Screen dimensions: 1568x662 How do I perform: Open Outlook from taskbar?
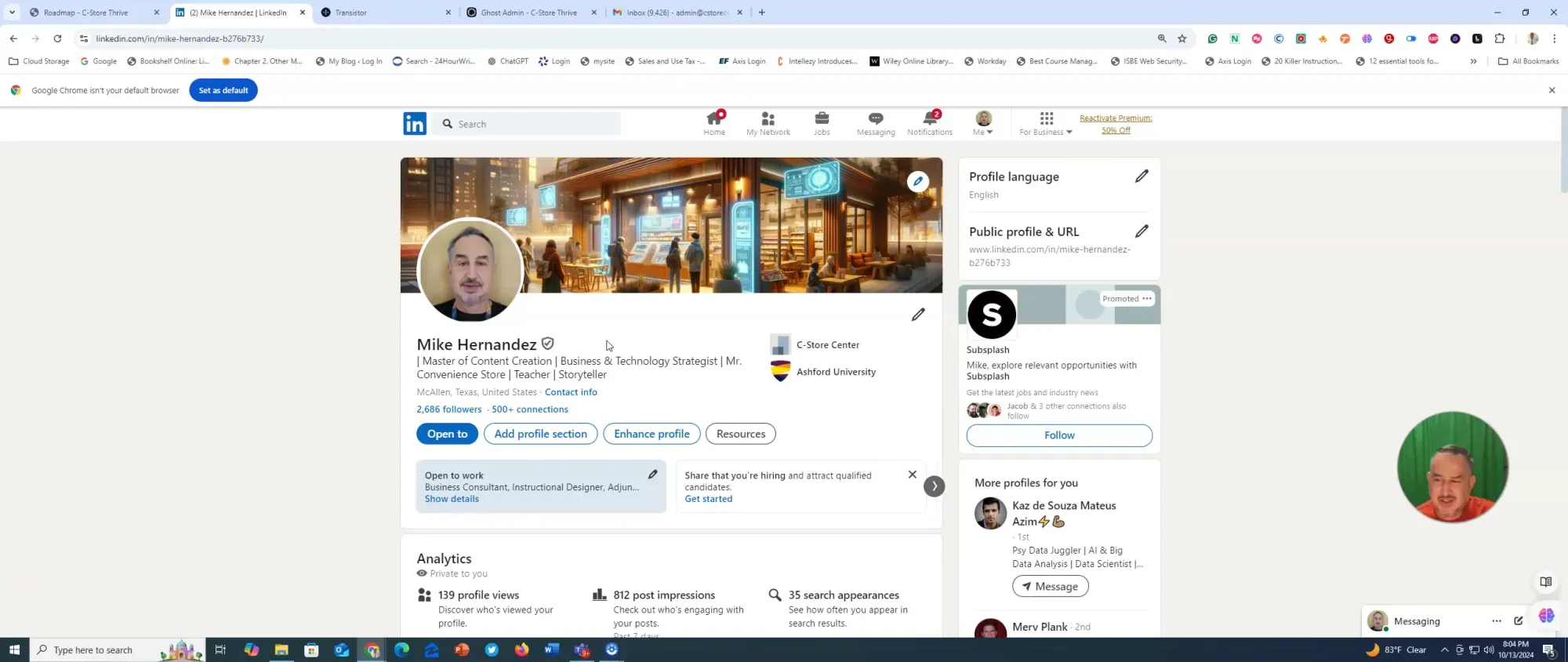tap(342, 649)
